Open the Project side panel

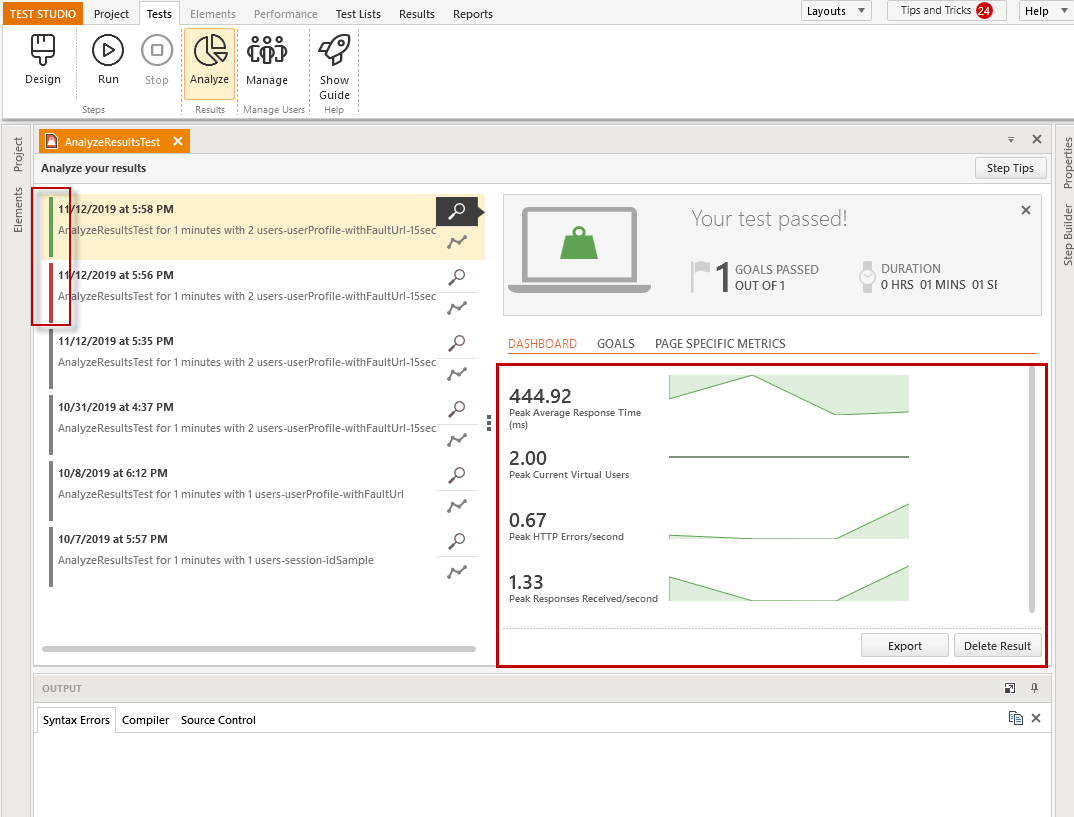[x=18, y=154]
